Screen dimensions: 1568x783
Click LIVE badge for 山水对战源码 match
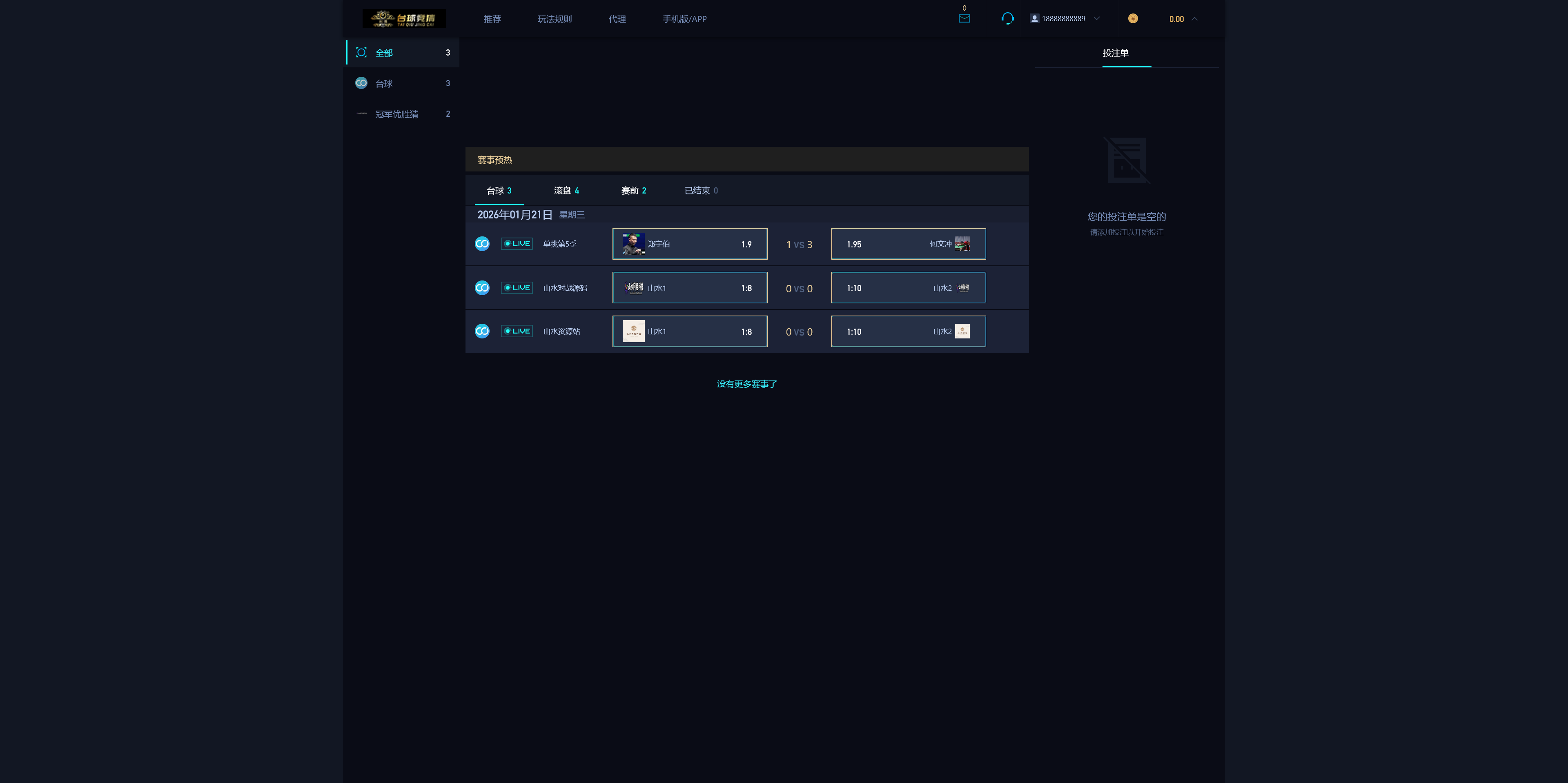(x=517, y=288)
